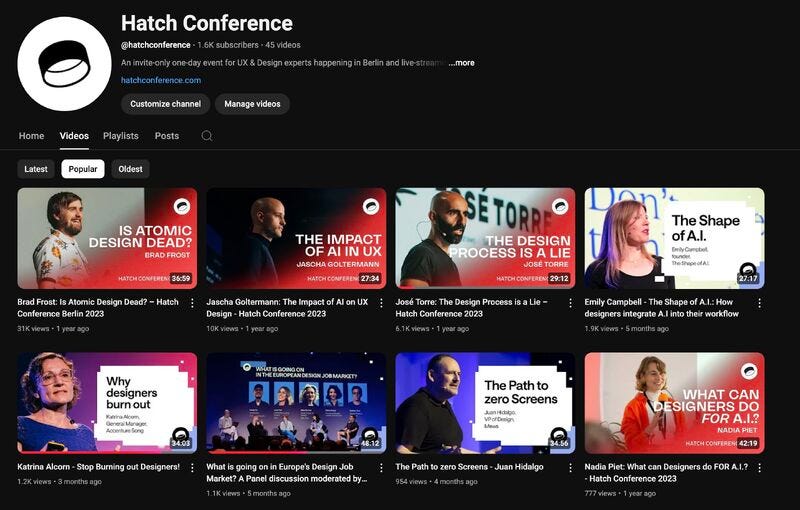Open Katrina Alcorn Stop Burning out Designers title
800x510 pixels.
click(x=98, y=467)
